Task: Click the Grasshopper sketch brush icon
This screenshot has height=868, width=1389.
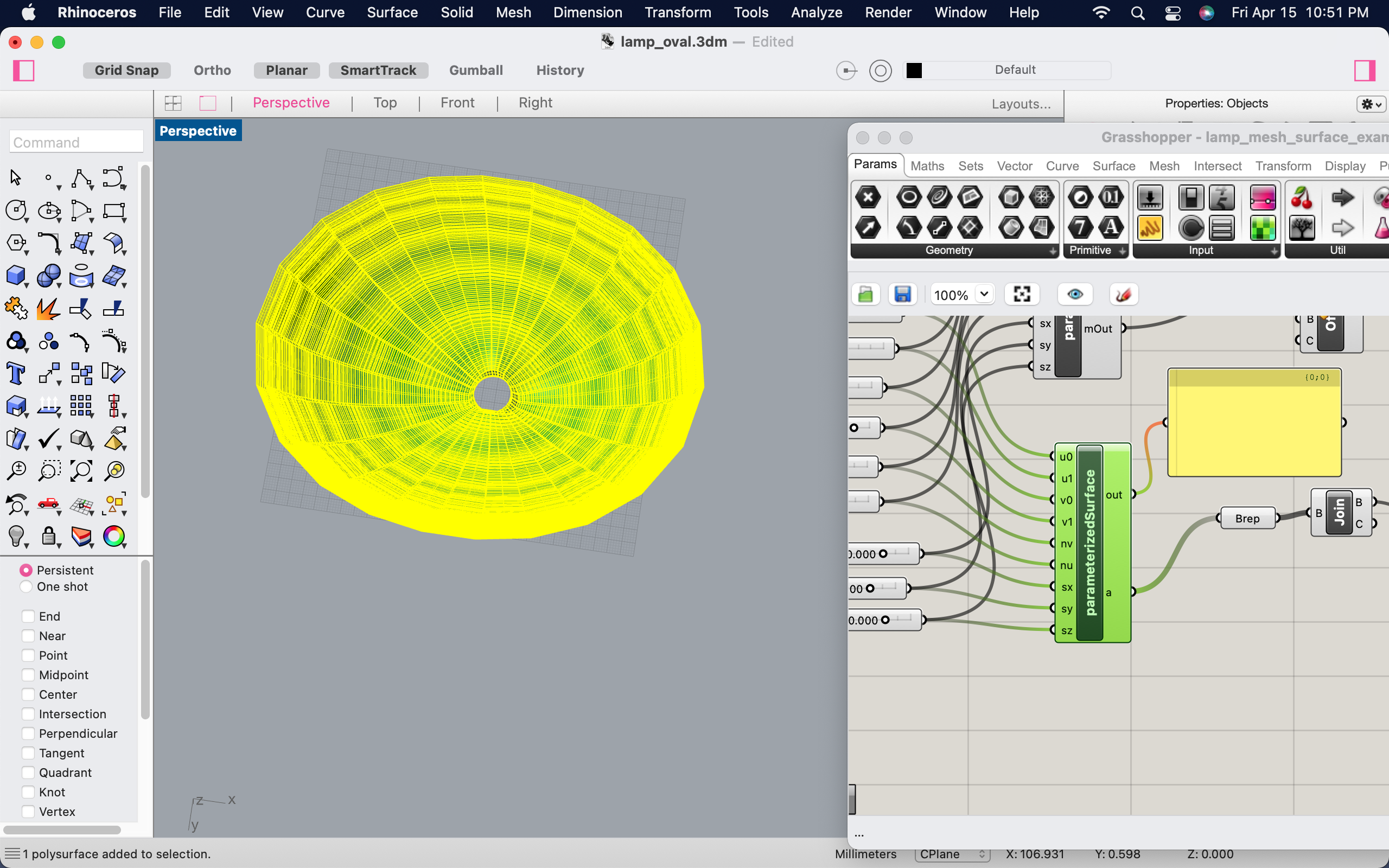Action: [x=1123, y=295]
